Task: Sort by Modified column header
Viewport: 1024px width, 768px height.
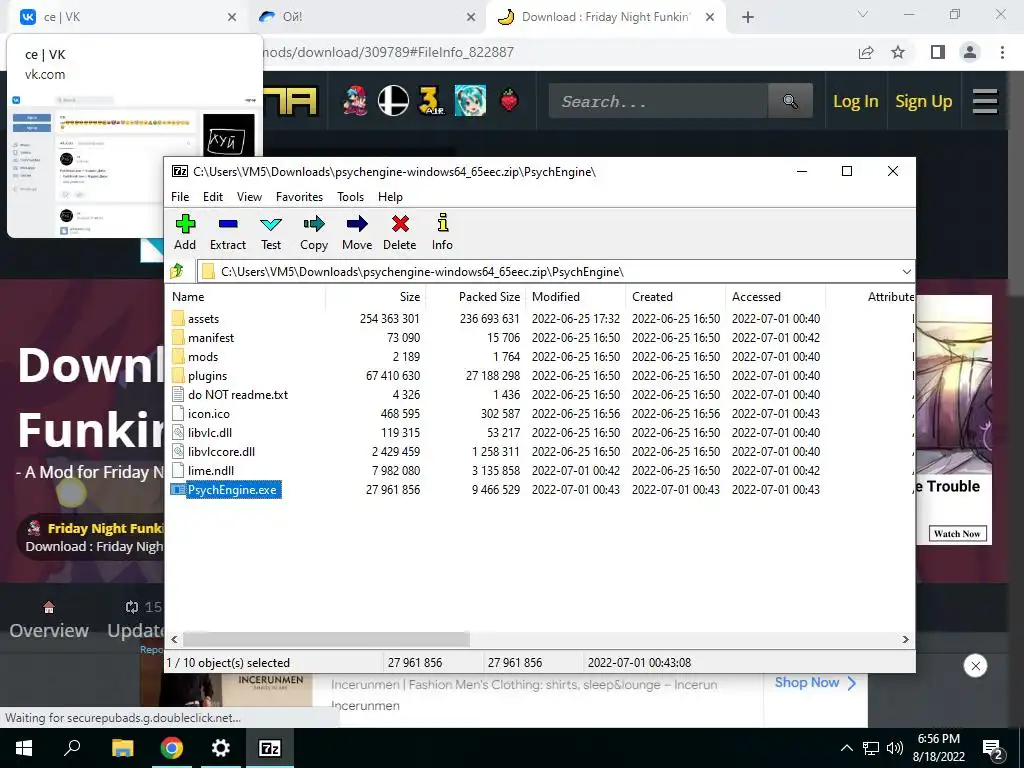Action: 575,296
